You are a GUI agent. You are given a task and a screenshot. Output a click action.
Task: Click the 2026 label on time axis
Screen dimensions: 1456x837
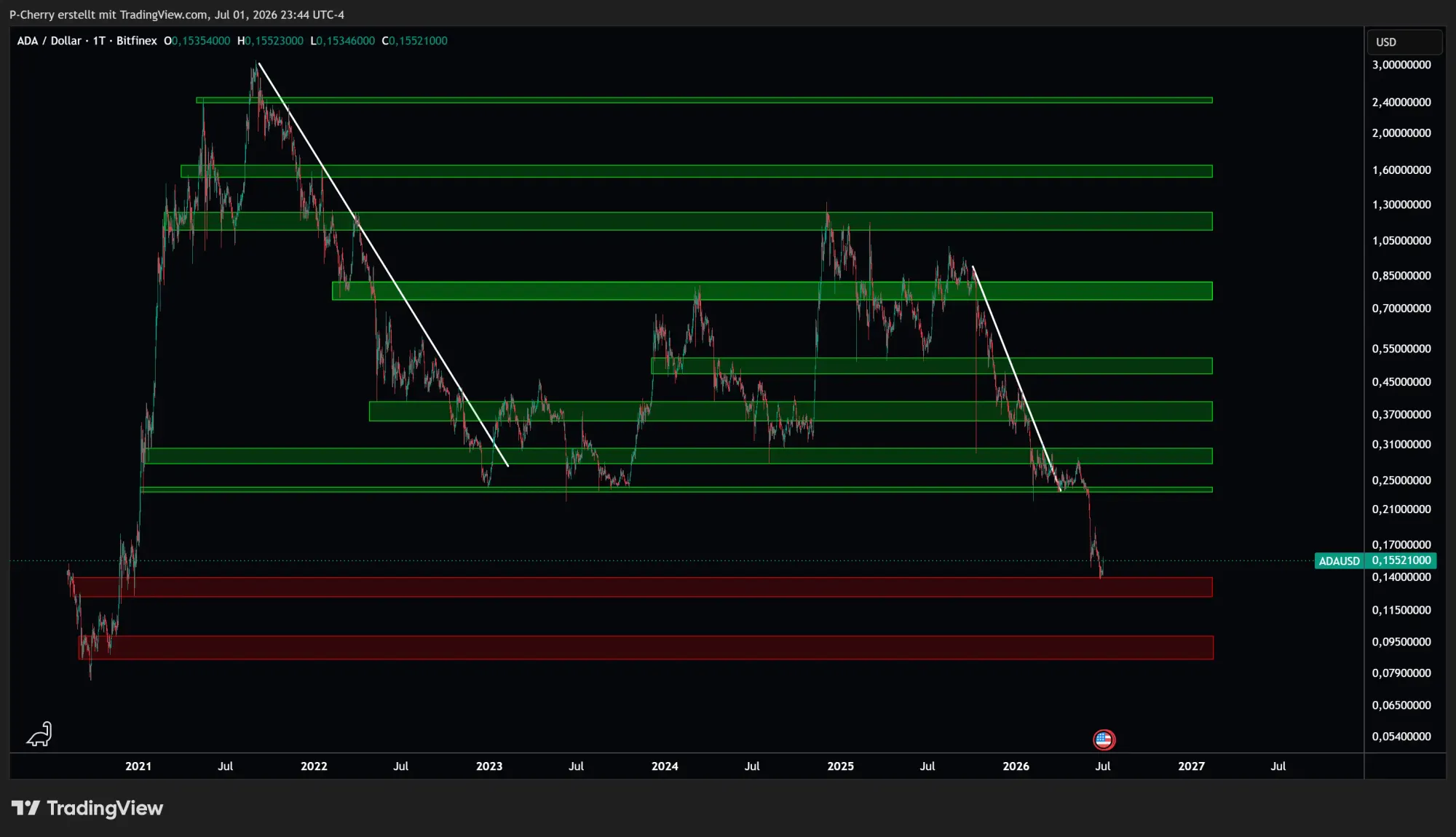coord(1016,766)
